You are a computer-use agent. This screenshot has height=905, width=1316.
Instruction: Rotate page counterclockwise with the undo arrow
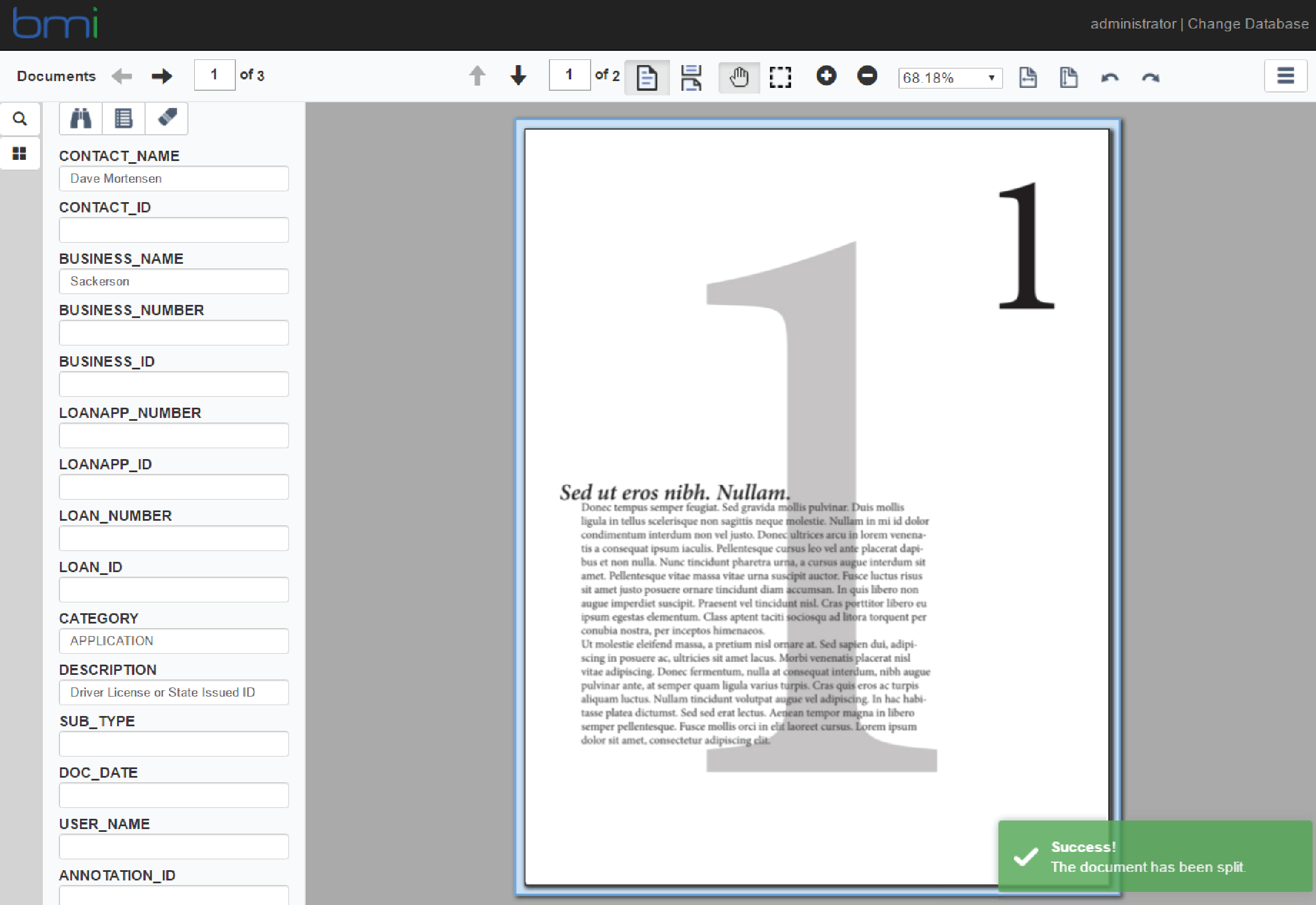[1110, 77]
